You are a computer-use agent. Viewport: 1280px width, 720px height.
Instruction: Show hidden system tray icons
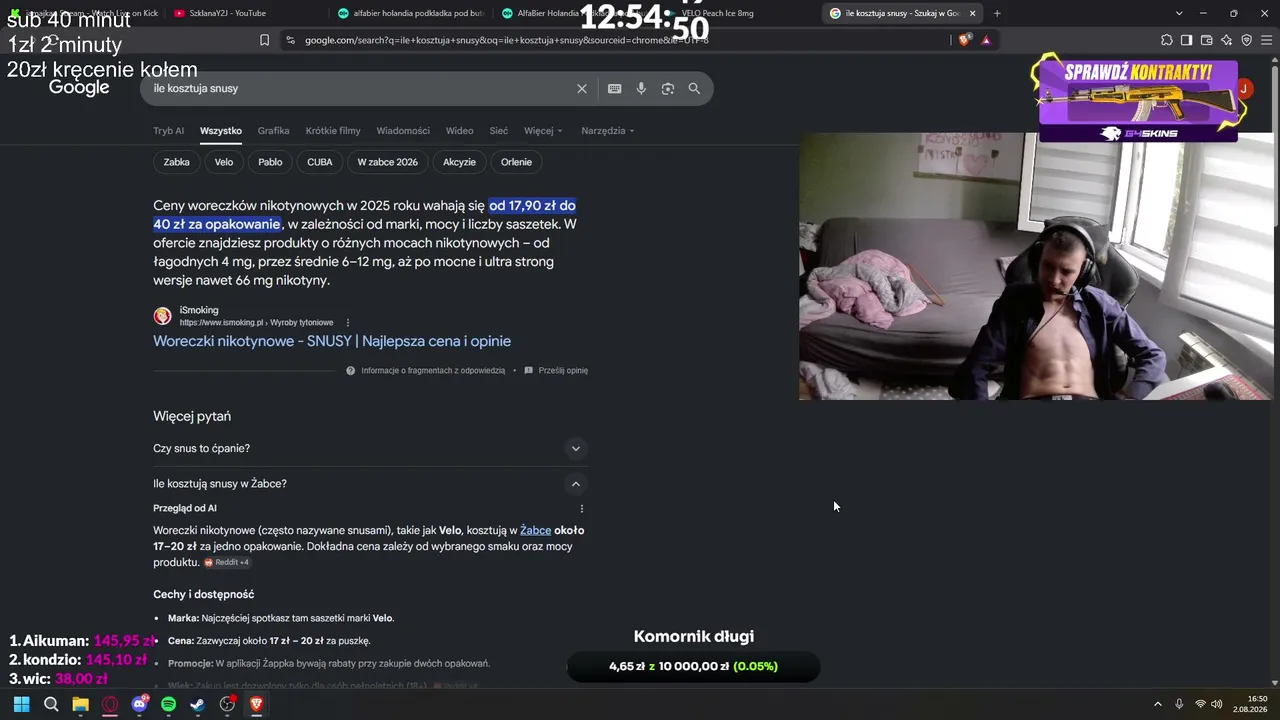(x=1158, y=704)
